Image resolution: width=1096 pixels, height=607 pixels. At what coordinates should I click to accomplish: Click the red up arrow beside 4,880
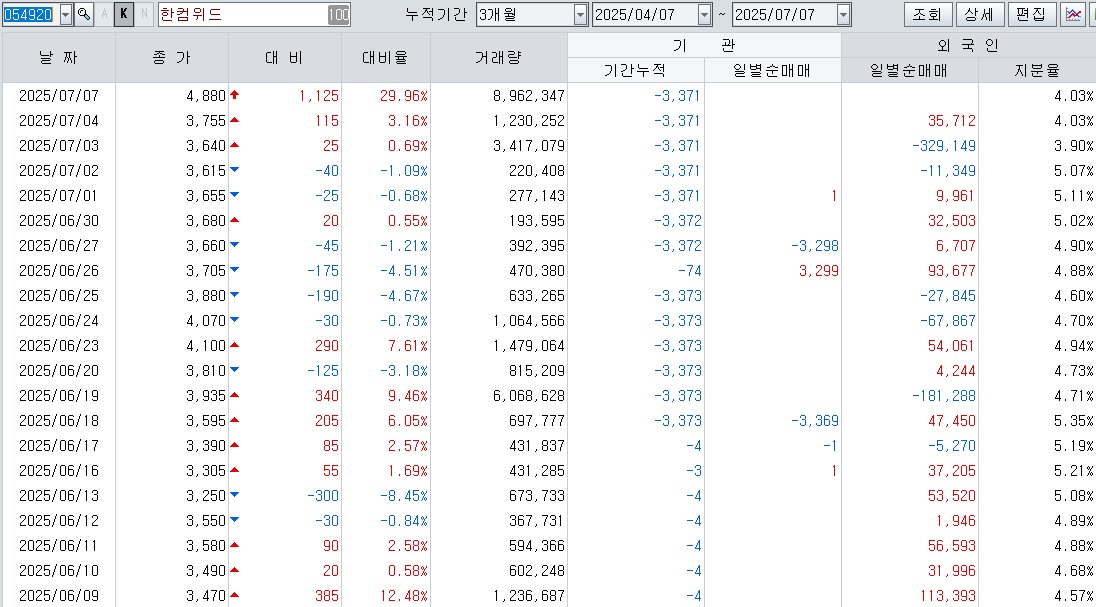coord(234,94)
